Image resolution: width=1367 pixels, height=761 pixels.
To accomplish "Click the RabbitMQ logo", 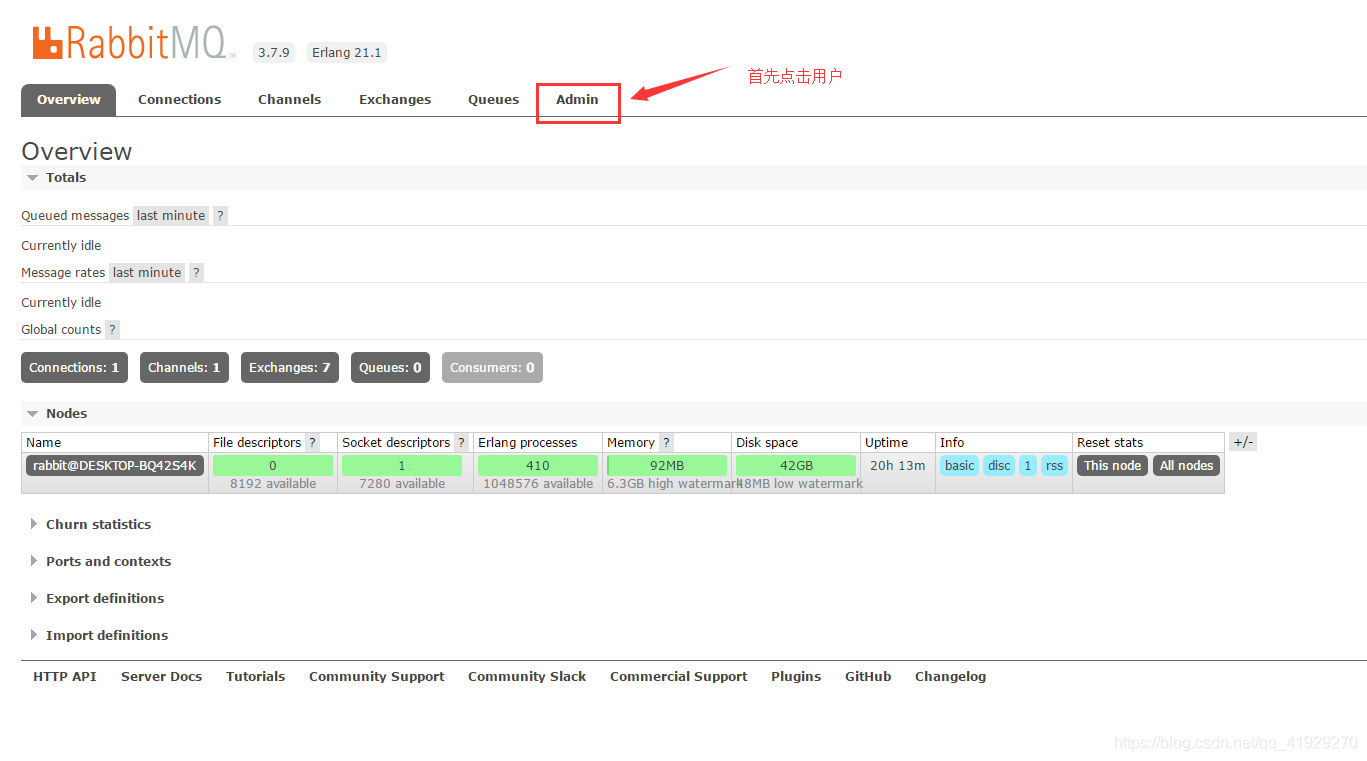I will point(135,43).
